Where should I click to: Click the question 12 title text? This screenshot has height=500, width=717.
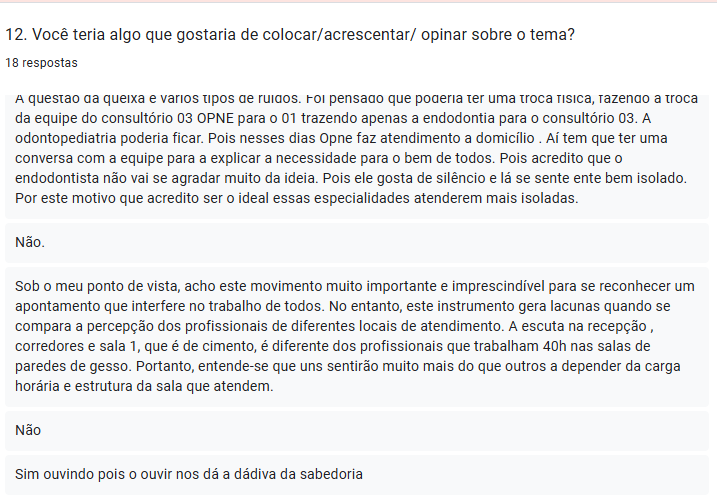click(x=290, y=35)
